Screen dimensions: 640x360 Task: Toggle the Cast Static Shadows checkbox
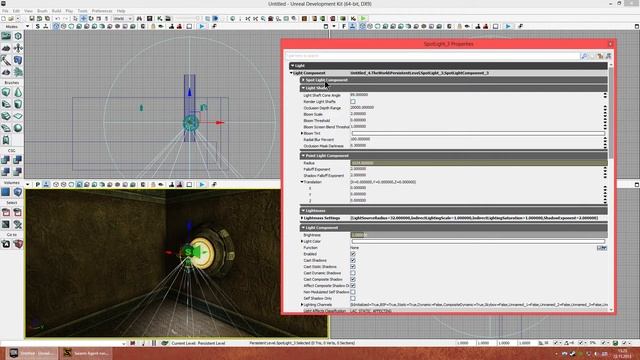(353, 267)
